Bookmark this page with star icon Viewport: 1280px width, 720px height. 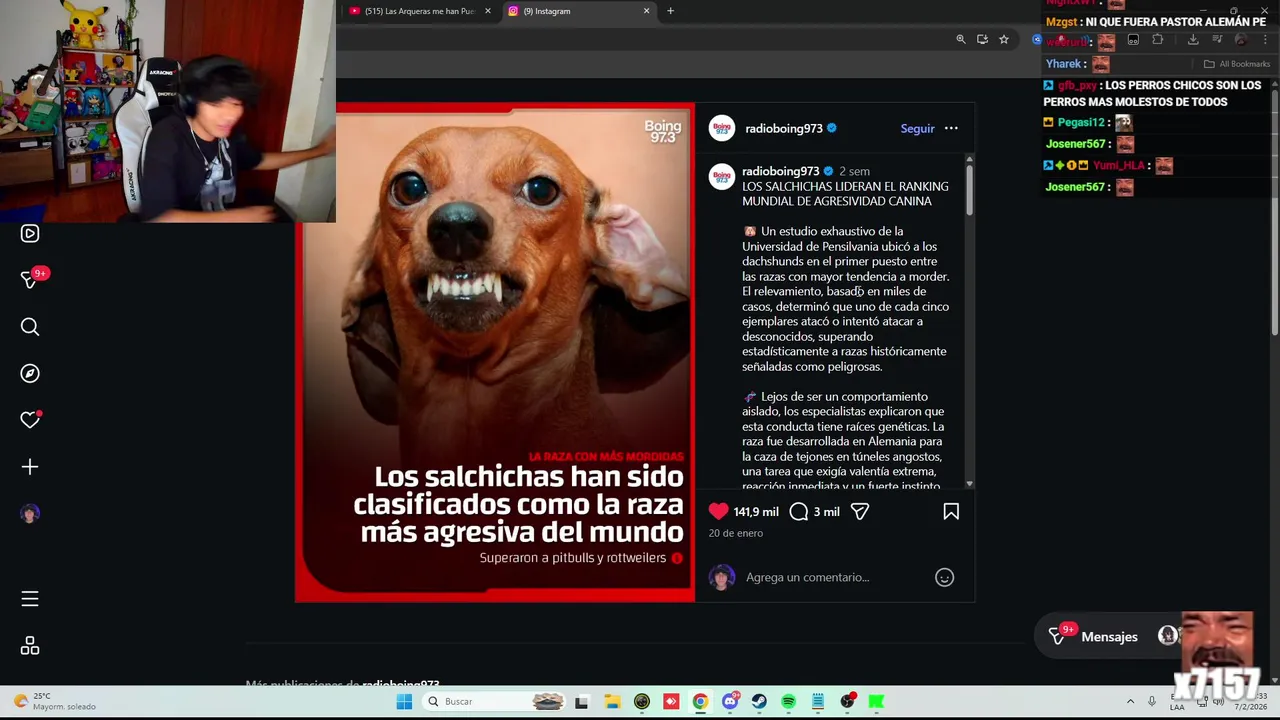click(1004, 39)
